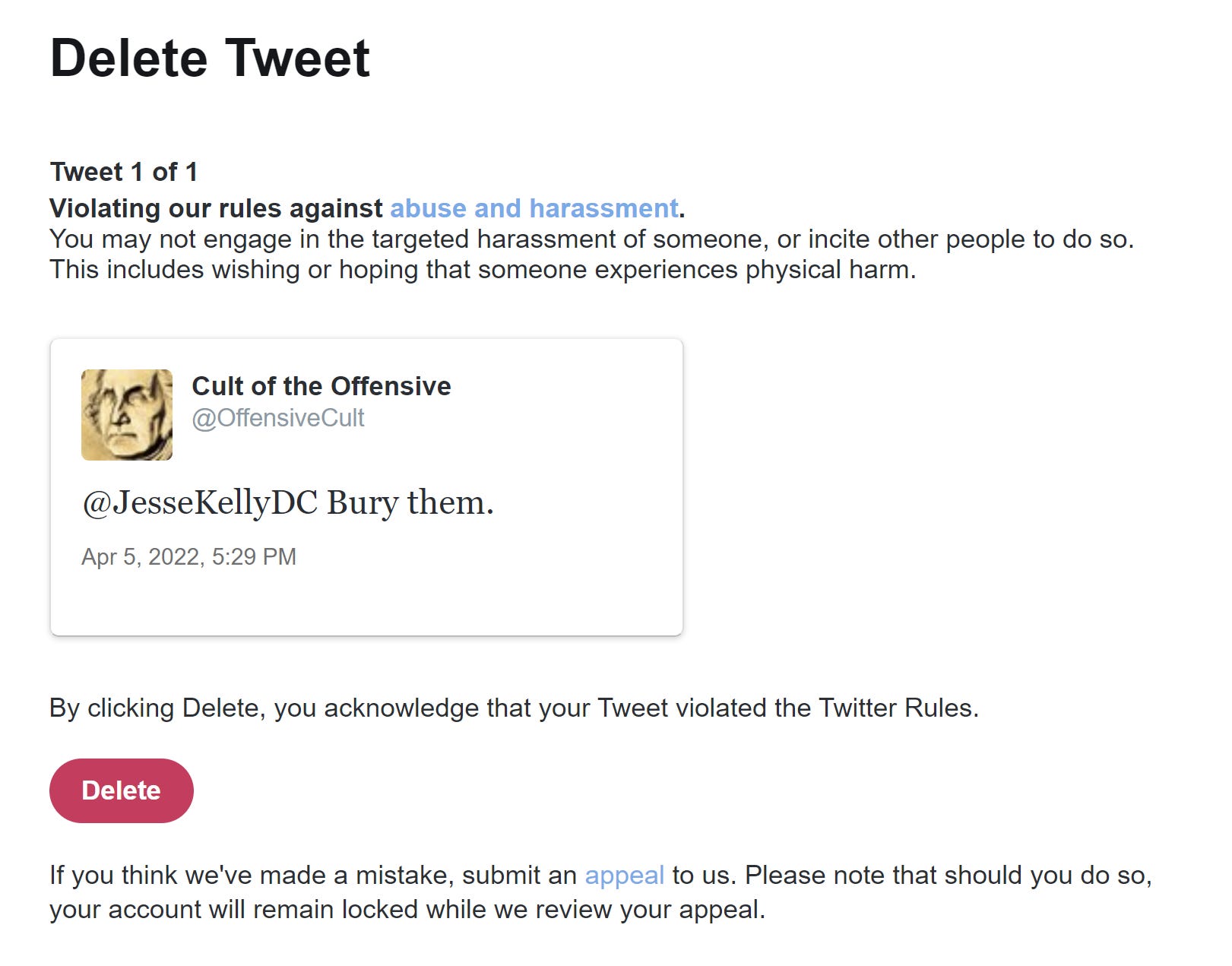Click the your account will remain locked line
This screenshot has width=1232, height=966.
tap(407, 910)
